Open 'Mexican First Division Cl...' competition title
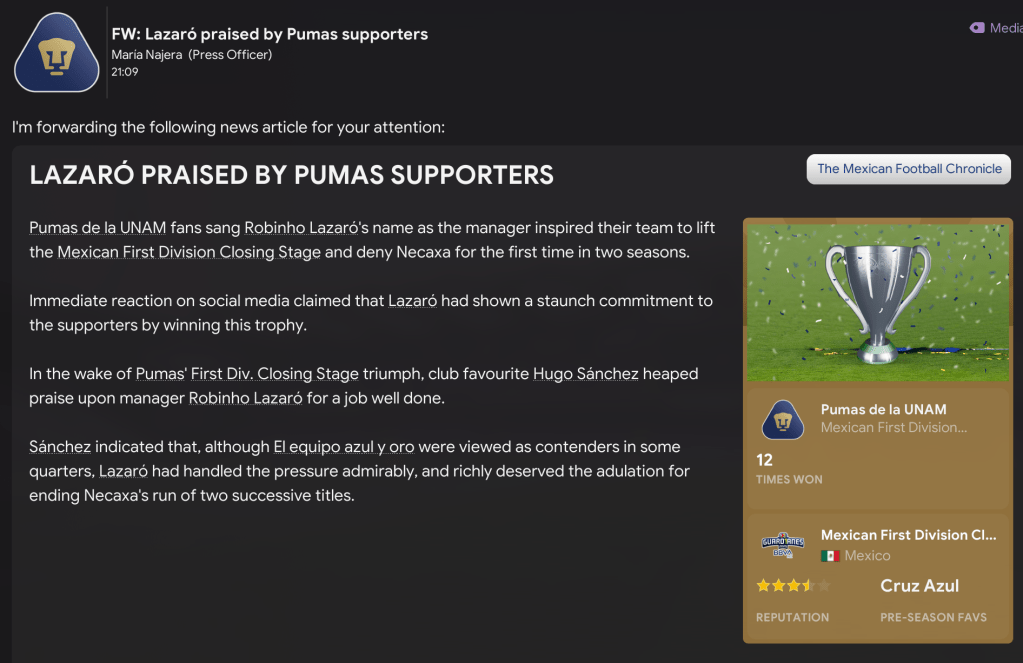Screen dimensions: 1023x663 (908, 535)
